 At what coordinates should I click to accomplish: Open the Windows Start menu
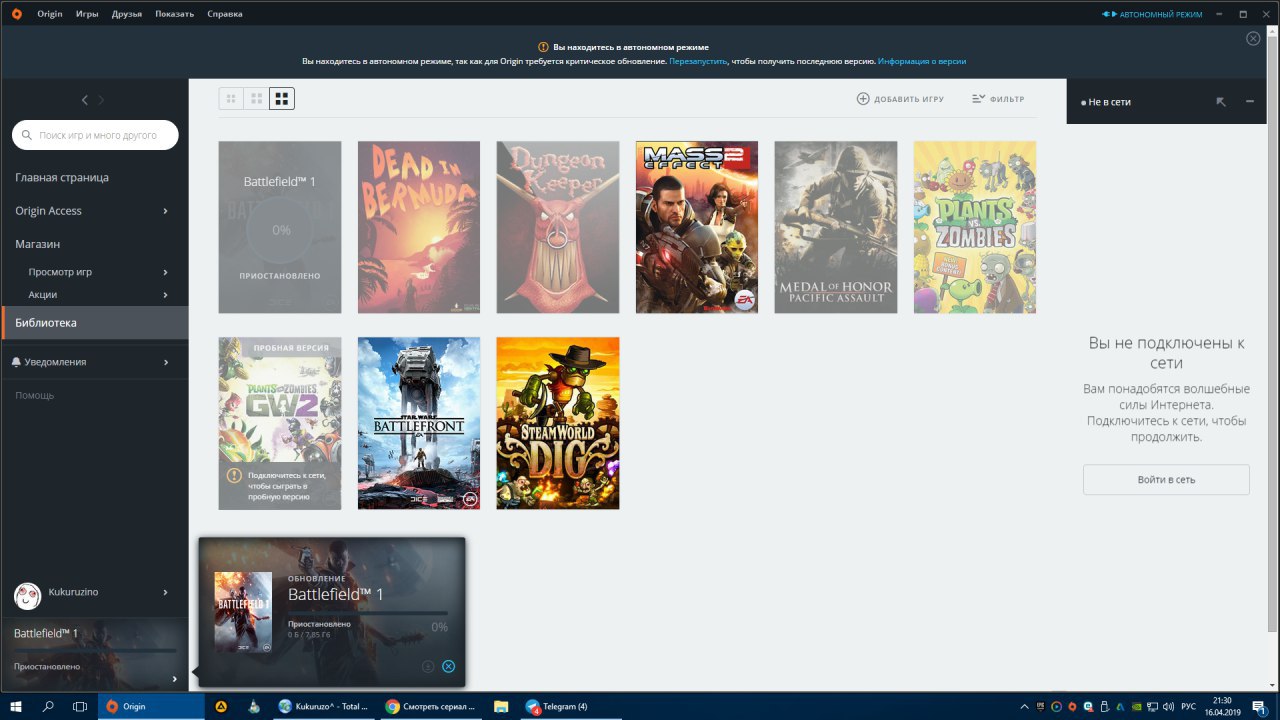[16, 706]
